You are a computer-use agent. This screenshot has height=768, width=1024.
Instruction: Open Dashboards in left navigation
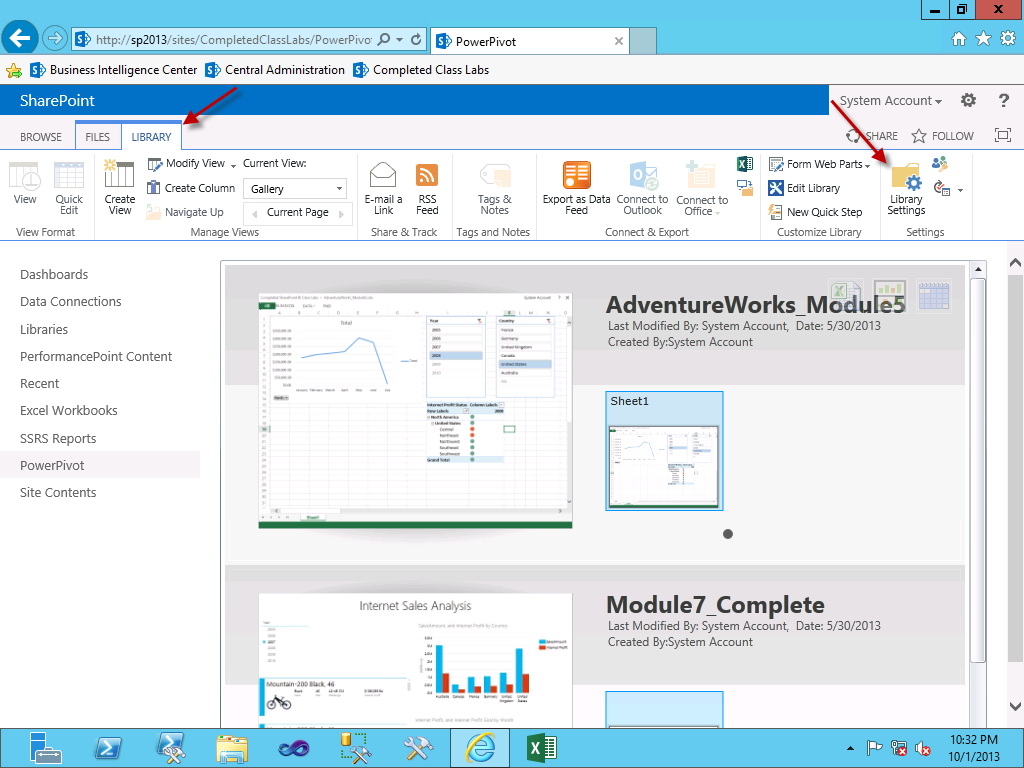[54, 274]
